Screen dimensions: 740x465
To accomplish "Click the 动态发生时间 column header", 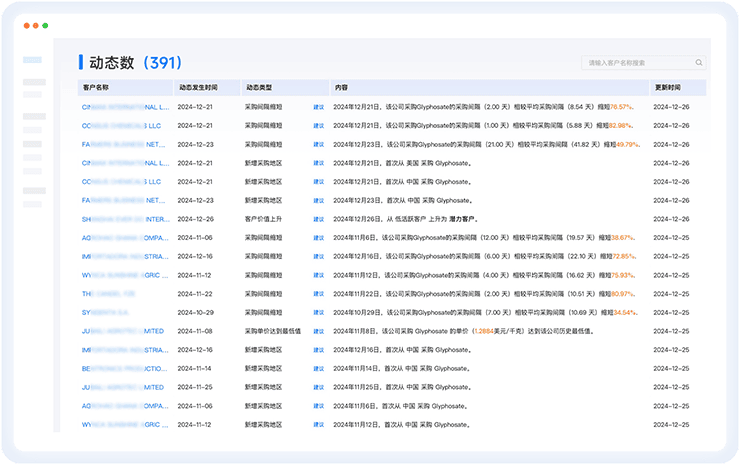I will tap(197, 88).
